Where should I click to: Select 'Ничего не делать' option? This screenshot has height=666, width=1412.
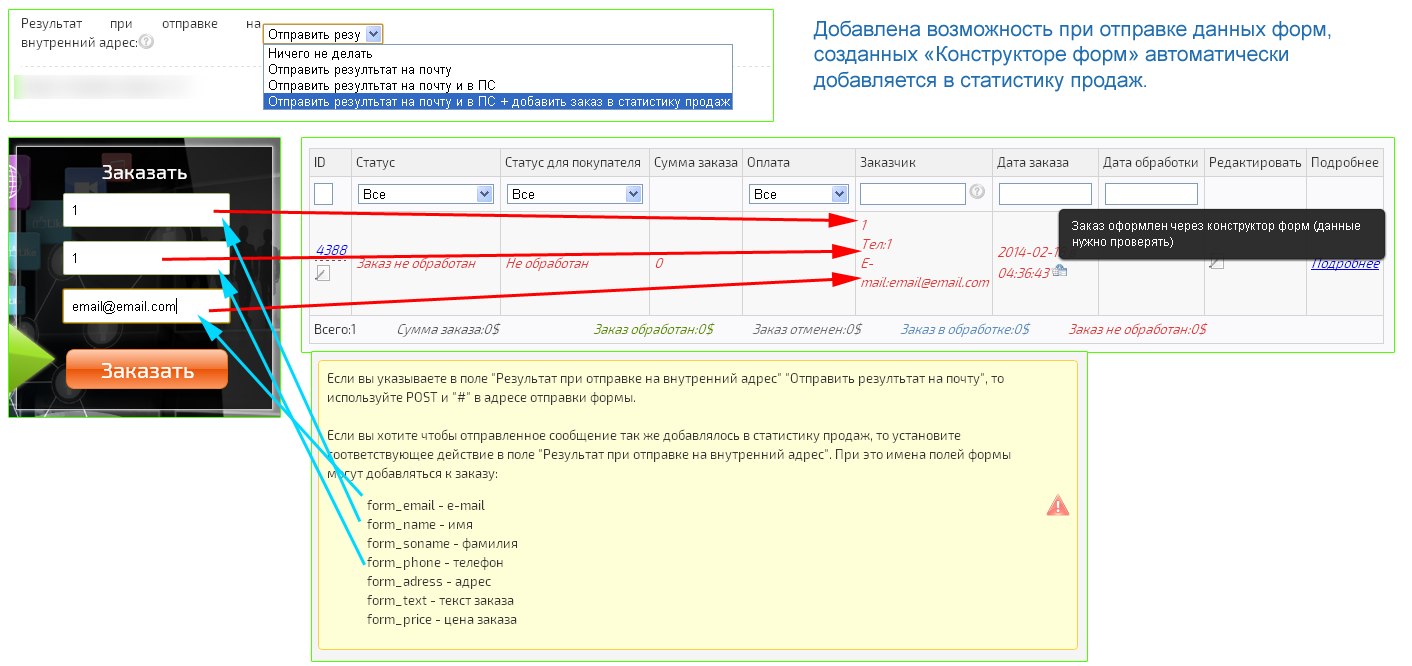[x=320, y=53]
